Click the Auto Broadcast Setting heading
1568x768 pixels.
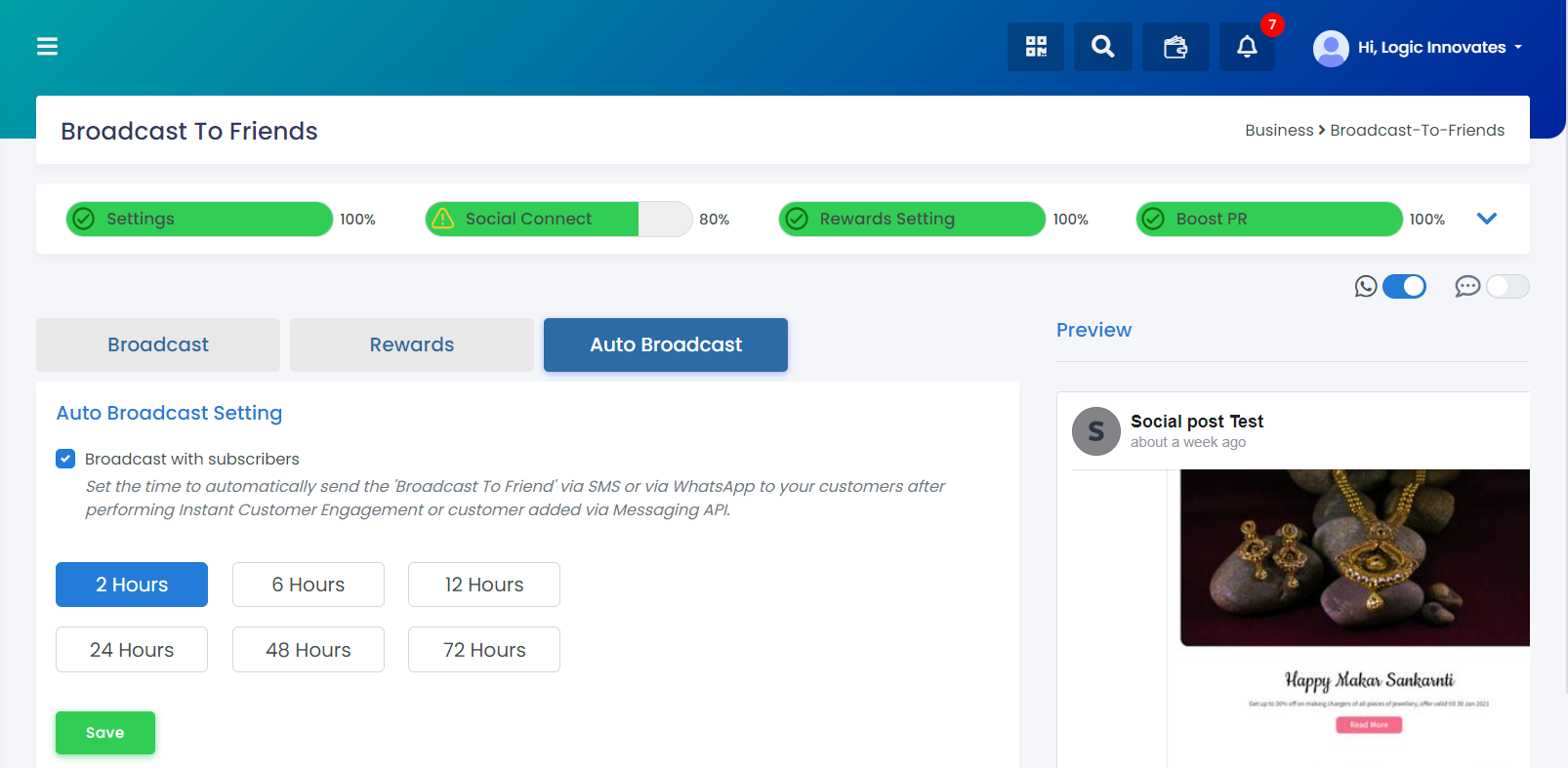(169, 413)
